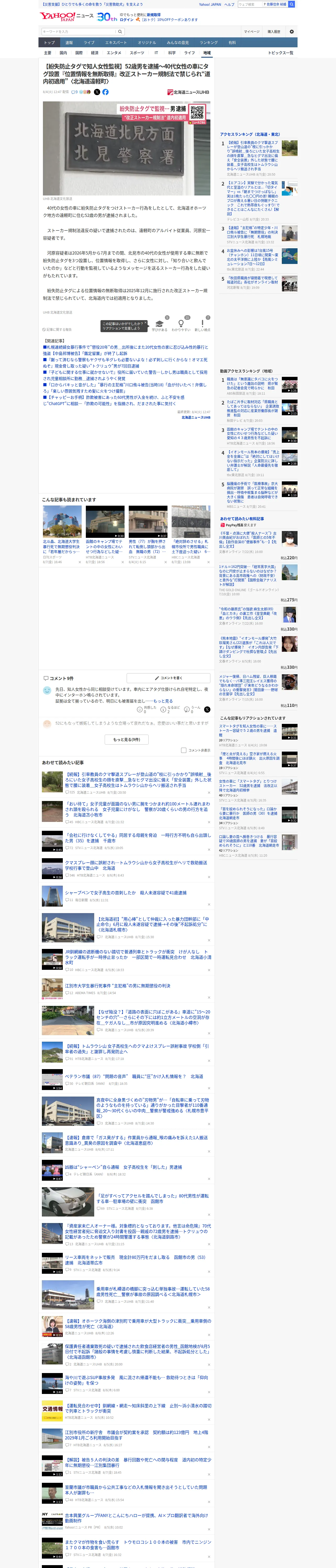Open the top-ranked 引率教員のクマ撃退スプレー access ranking thumbnail
The width and height of the screenshot is (336, 1568).
point(290,148)
